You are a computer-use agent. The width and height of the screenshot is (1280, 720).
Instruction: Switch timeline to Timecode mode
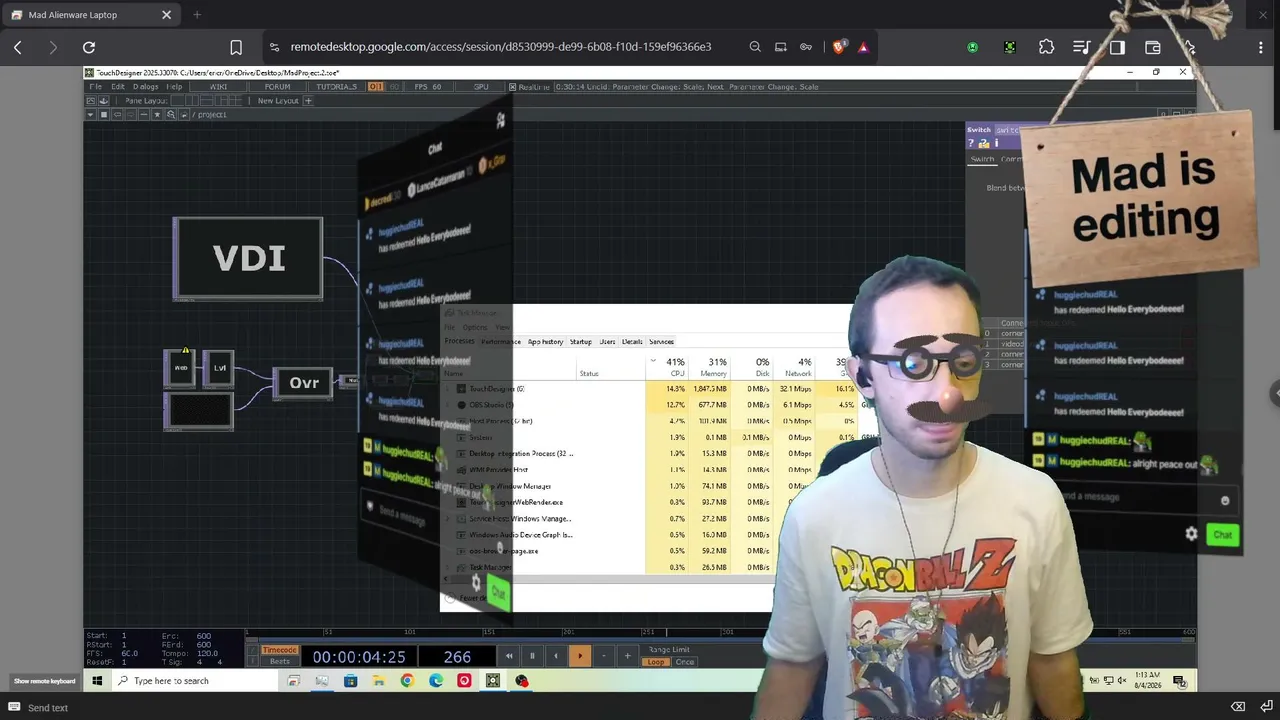(279, 650)
